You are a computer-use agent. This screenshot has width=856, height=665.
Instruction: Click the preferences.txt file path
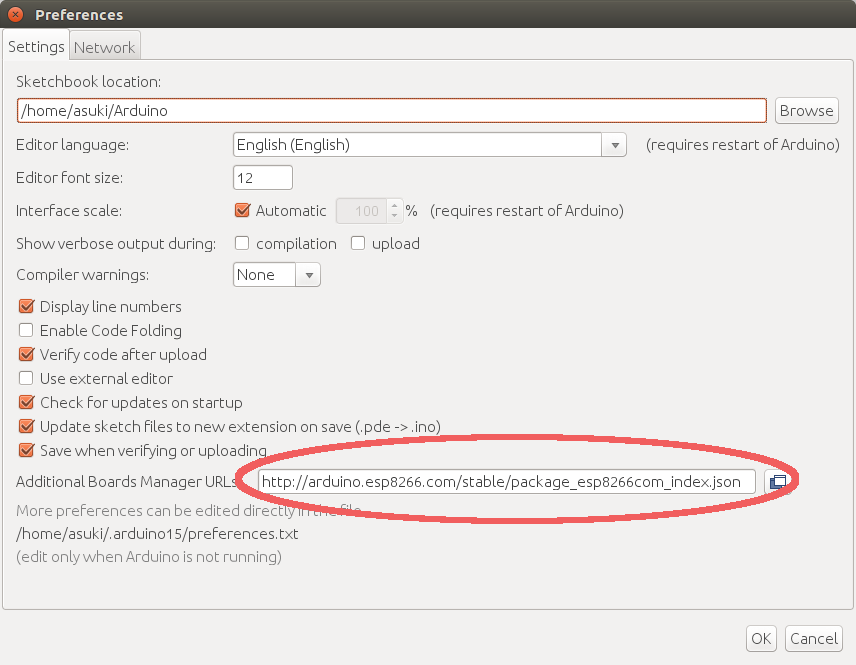(x=157, y=534)
